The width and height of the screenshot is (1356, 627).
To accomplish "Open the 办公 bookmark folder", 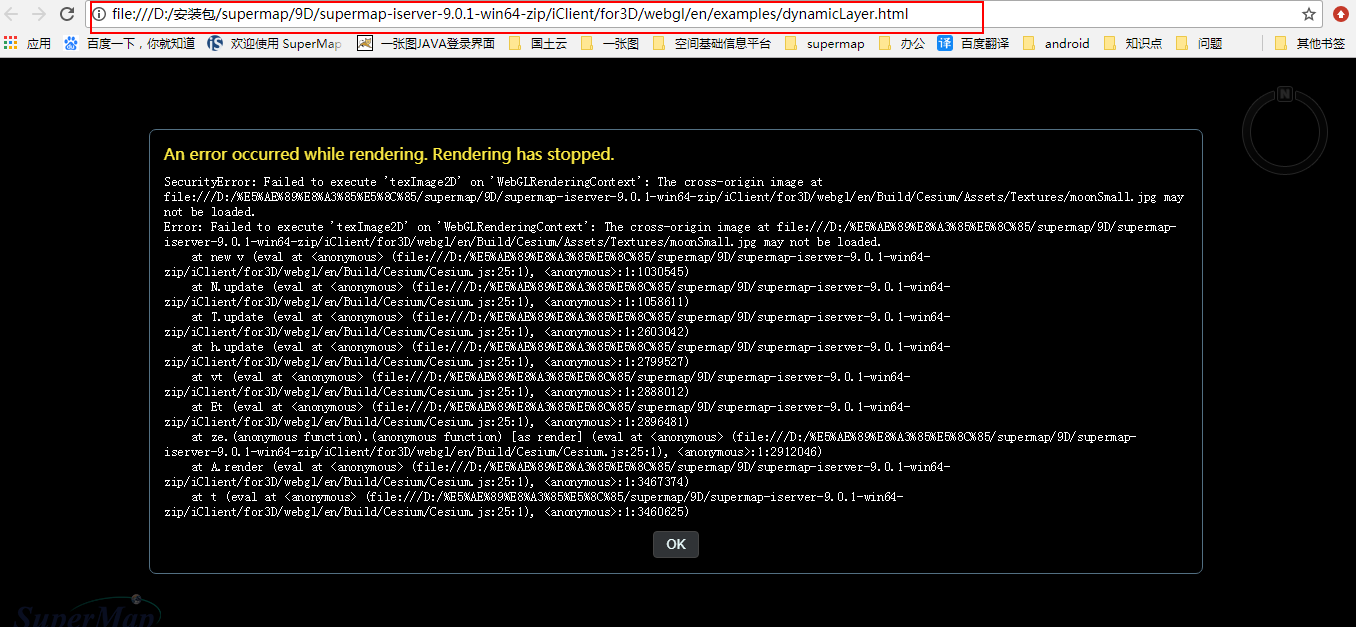I will 903,43.
